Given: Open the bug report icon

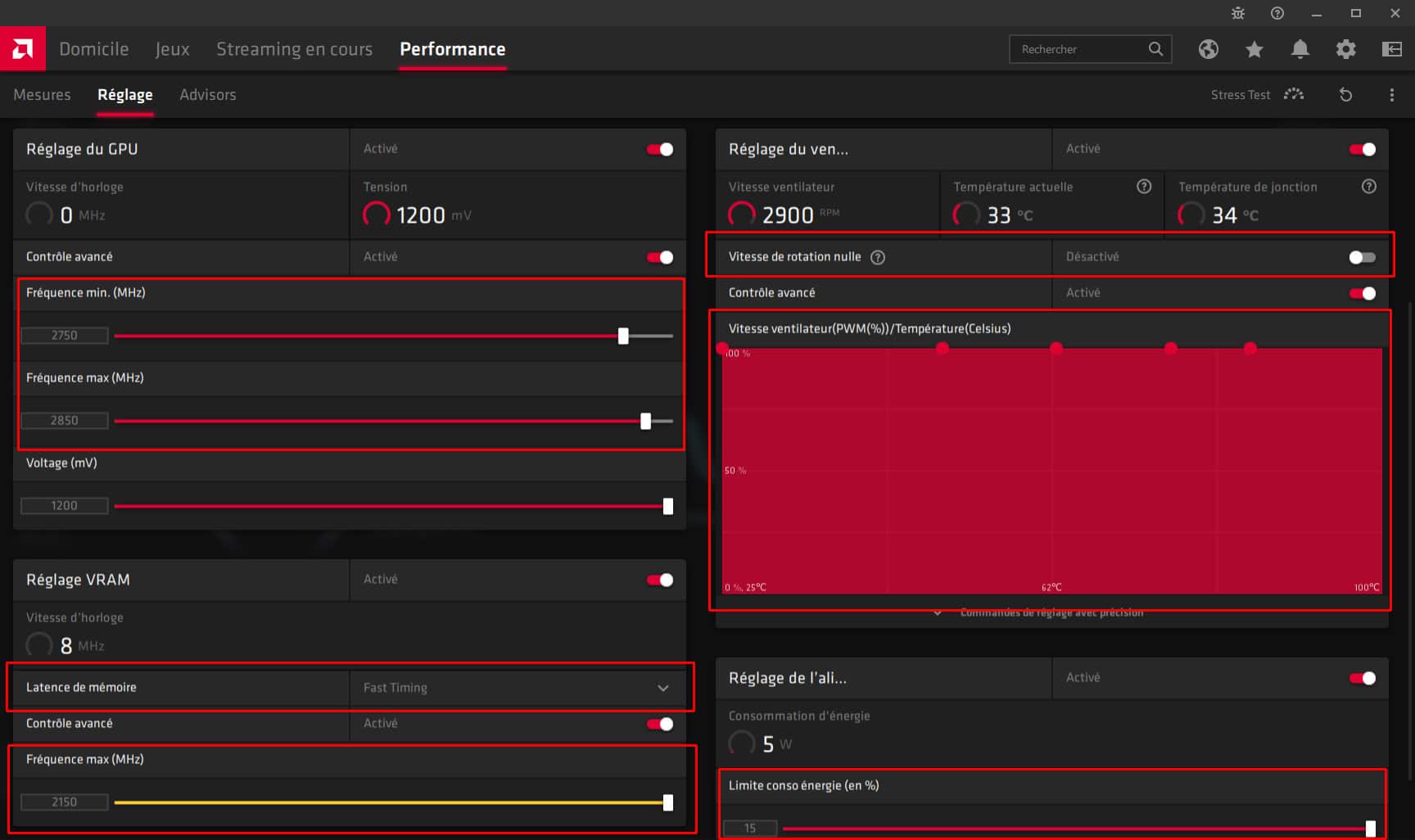Looking at the screenshot, I should [1237, 13].
